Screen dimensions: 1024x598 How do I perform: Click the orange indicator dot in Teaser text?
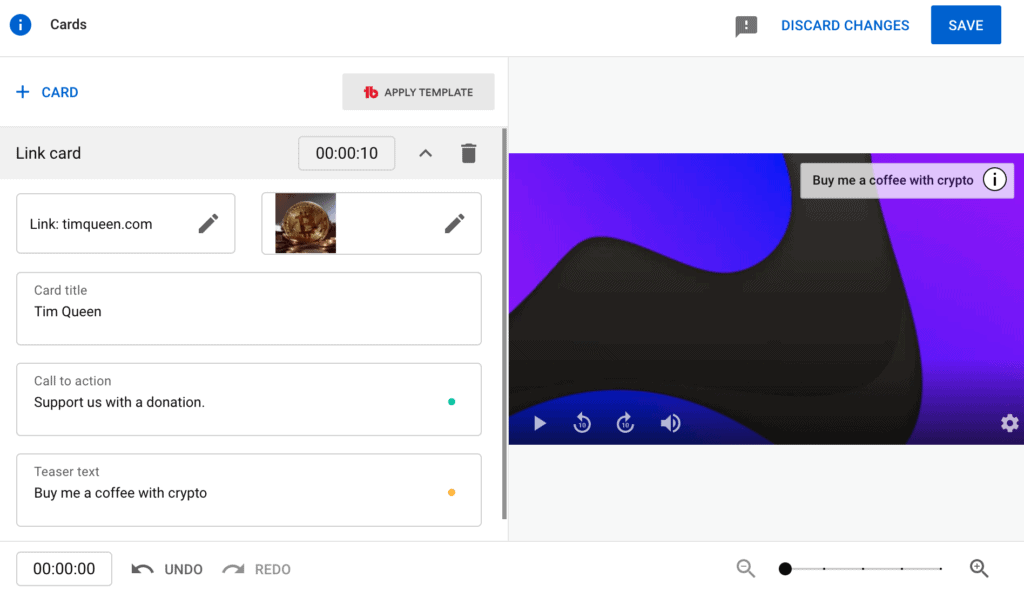[x=451, y=492]
